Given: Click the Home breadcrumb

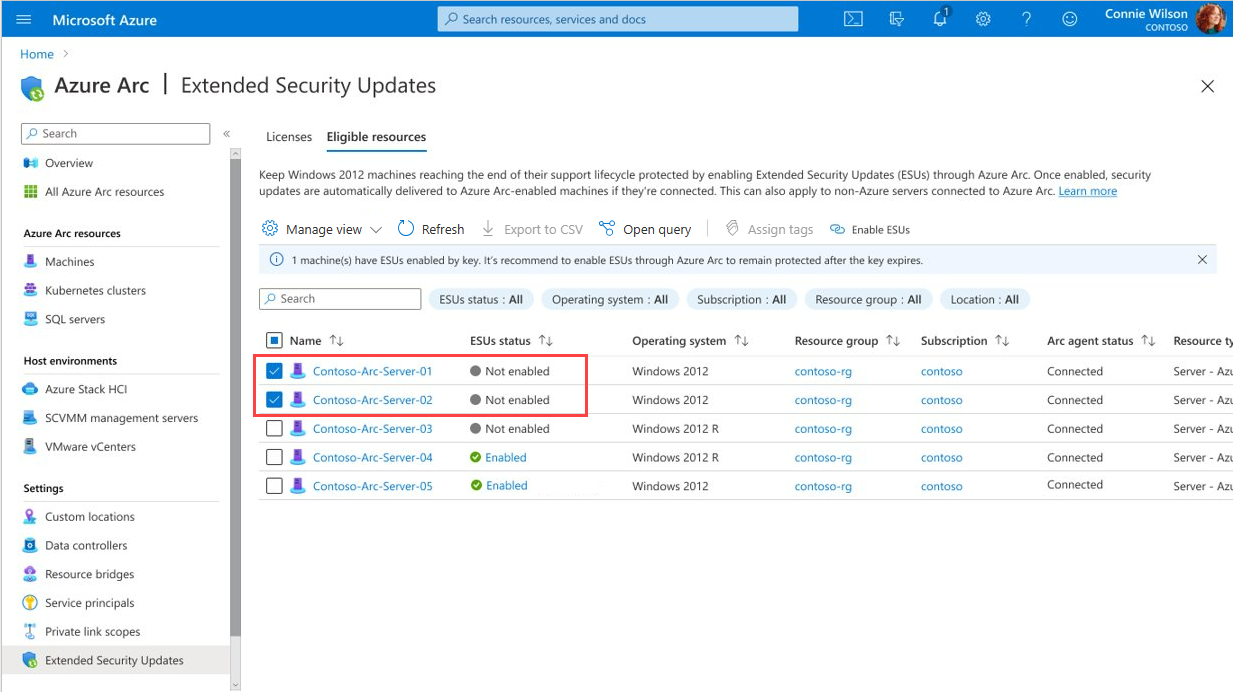Looking at the screenshot, I should 37,54.
